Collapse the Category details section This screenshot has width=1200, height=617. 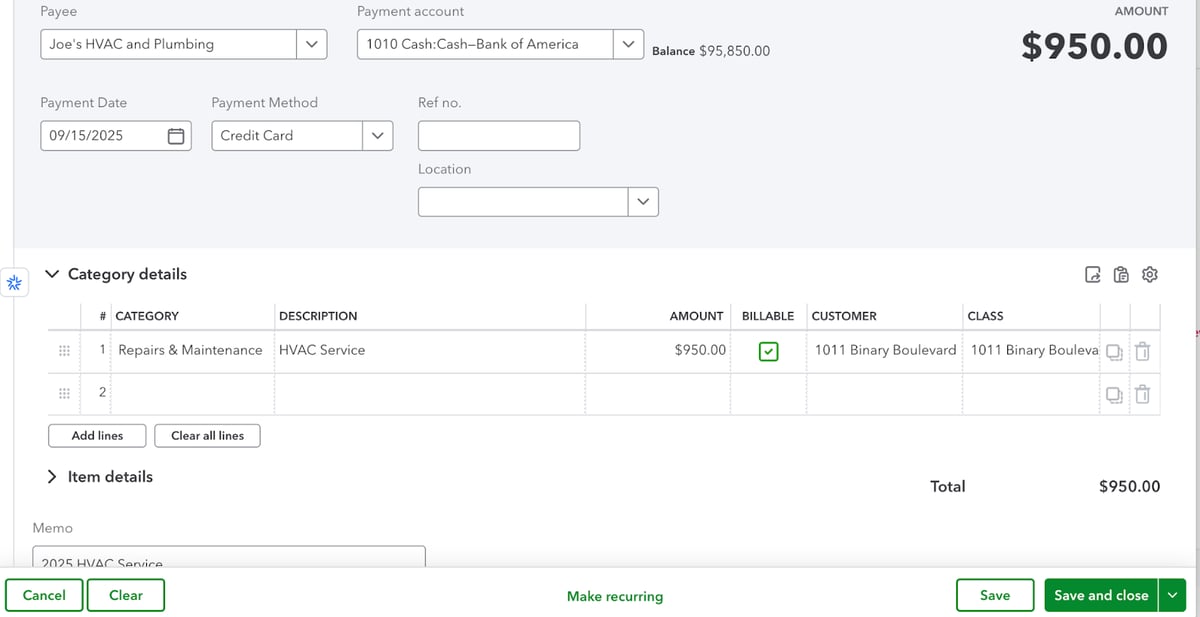click(52, 274)
